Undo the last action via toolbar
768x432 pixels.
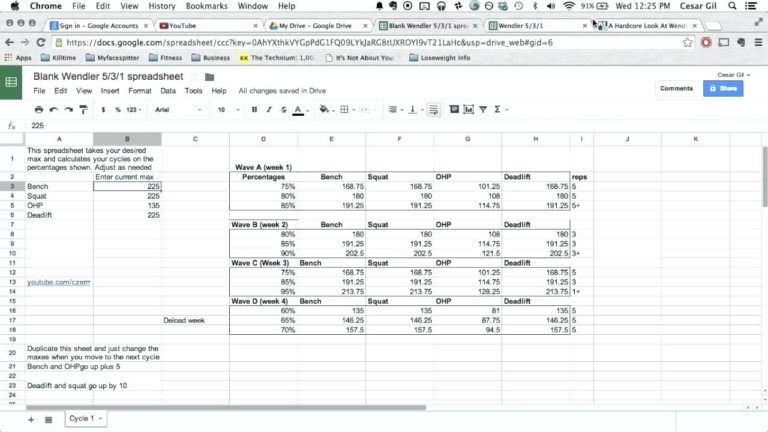coord(54,110)
